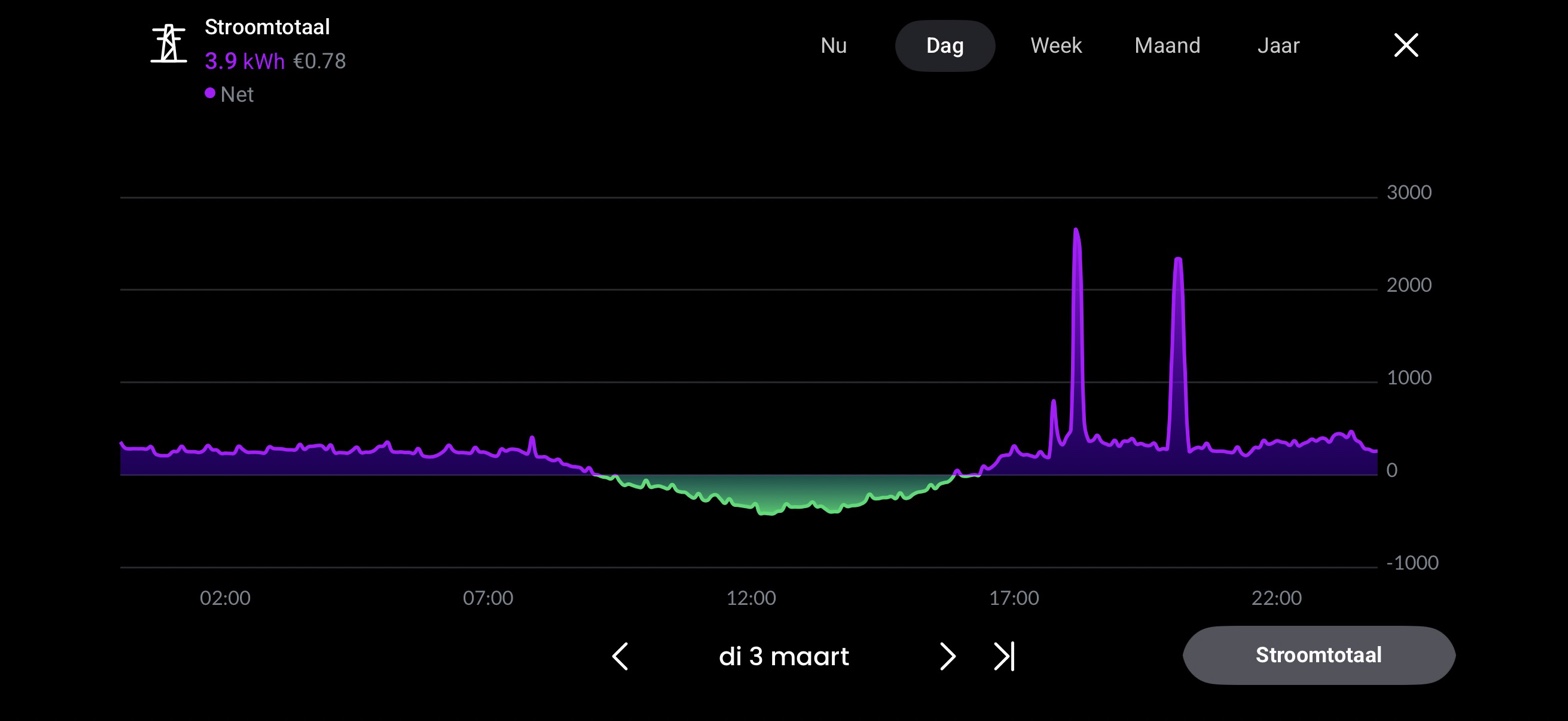This screenshot has height=721, width=1568.
Task: Open the Maand tab
Action: tap(1167, 46)
